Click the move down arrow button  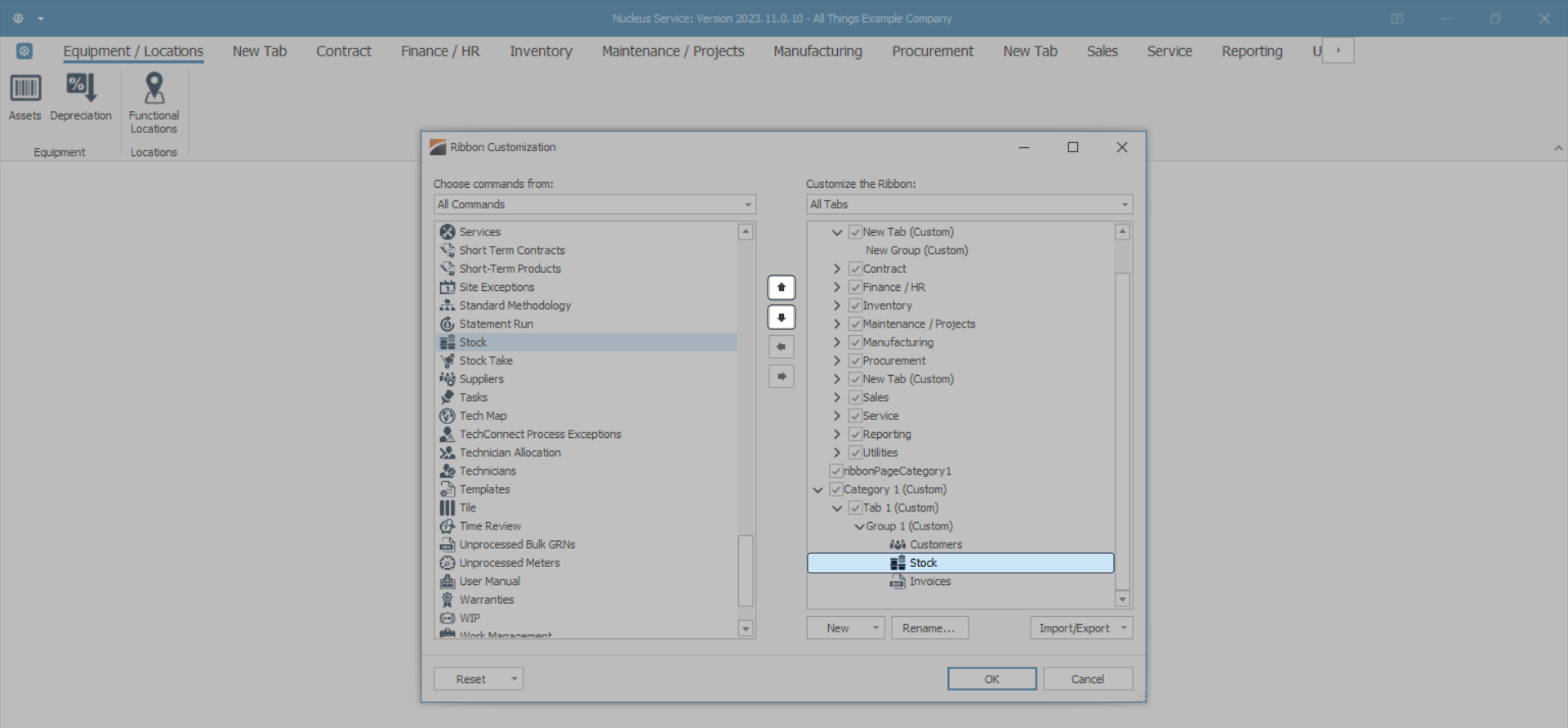point(782,317)
